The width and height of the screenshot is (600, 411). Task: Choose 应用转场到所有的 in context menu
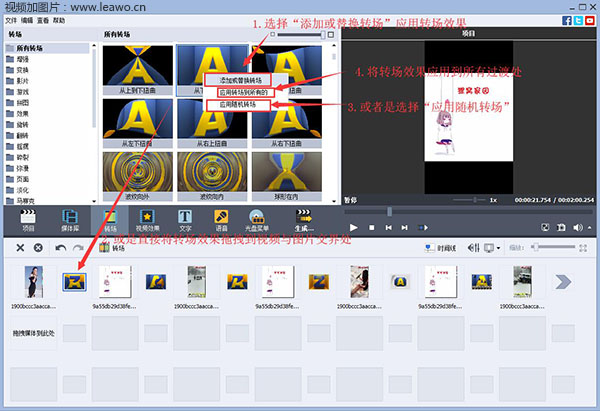[x=246, y=92]
